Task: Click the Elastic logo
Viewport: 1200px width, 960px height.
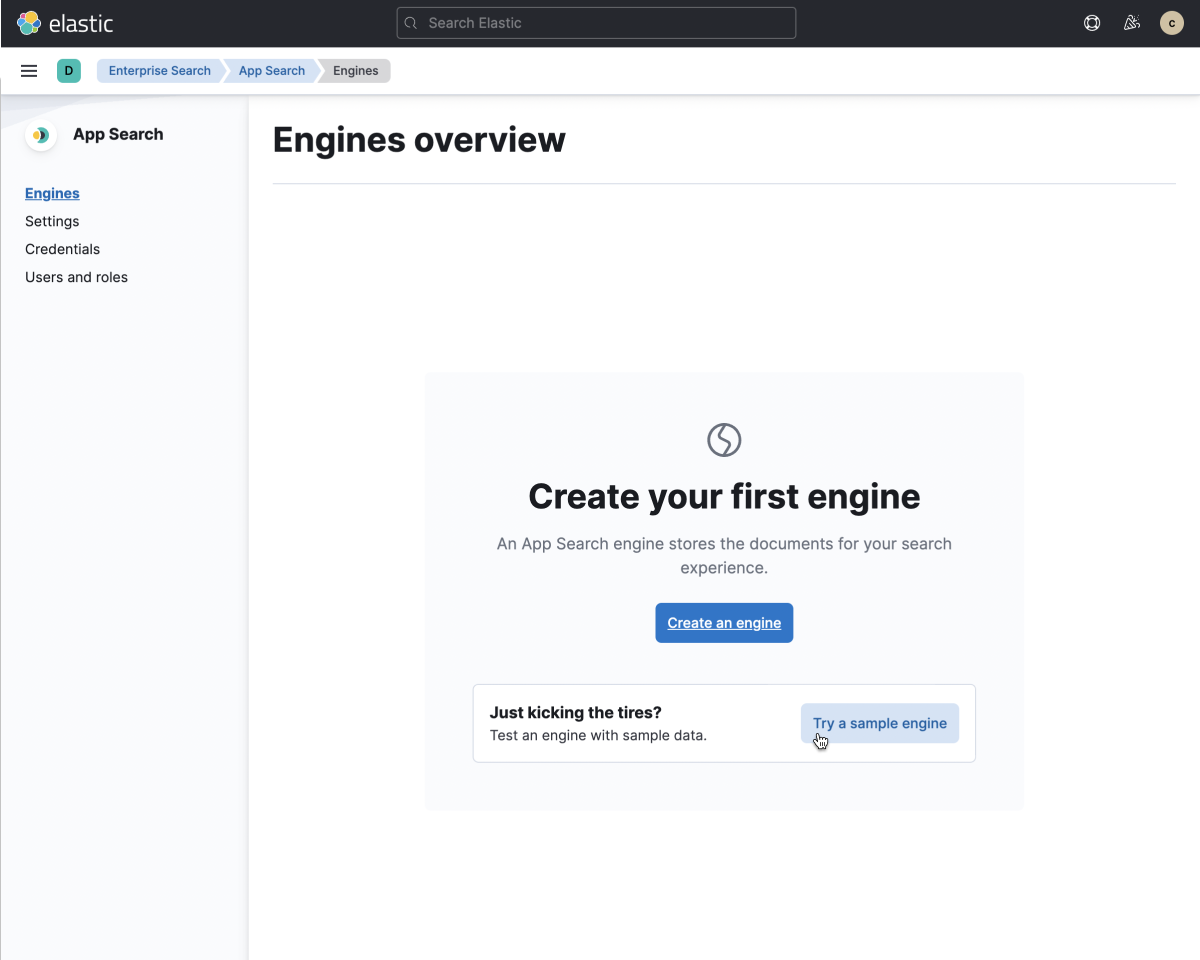Action: click(x=65, y=23)
